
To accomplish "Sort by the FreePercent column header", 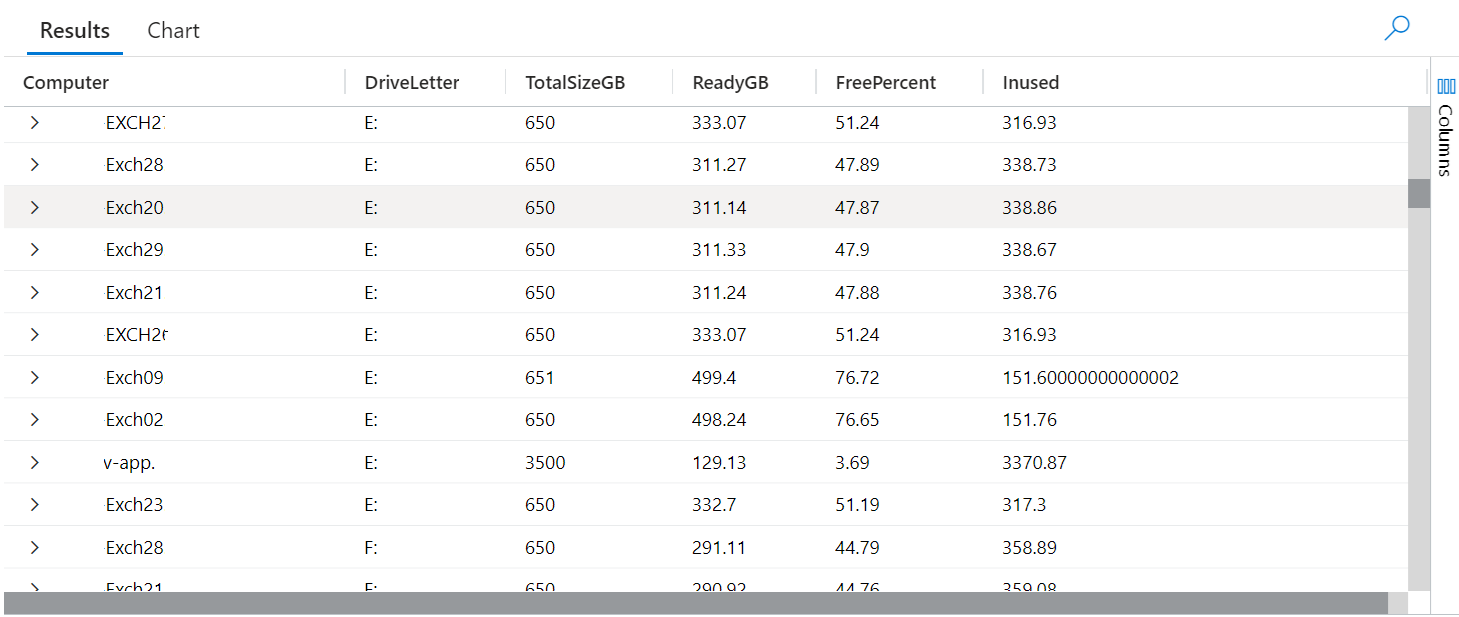I will click(886, 83).
